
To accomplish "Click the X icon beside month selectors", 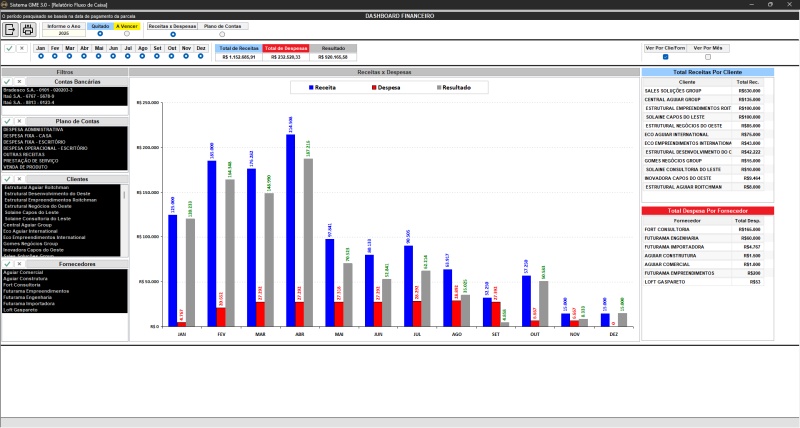I will coord(21,48).
